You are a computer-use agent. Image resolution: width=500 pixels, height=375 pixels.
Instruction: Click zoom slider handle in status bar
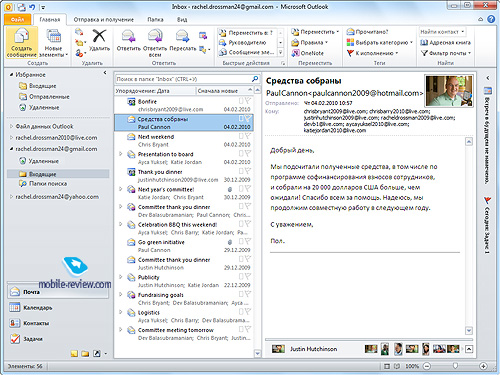(455, 366)
